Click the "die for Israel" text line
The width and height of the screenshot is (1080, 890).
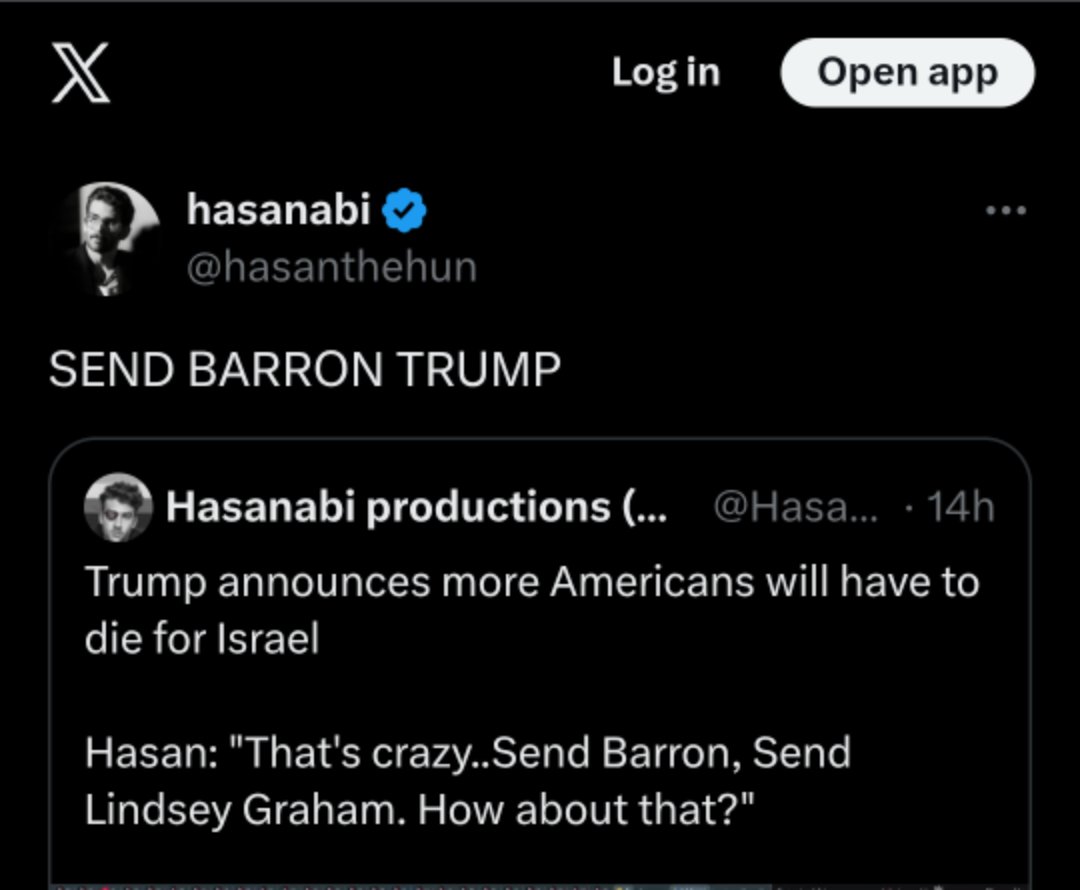(x=201, y=639)
